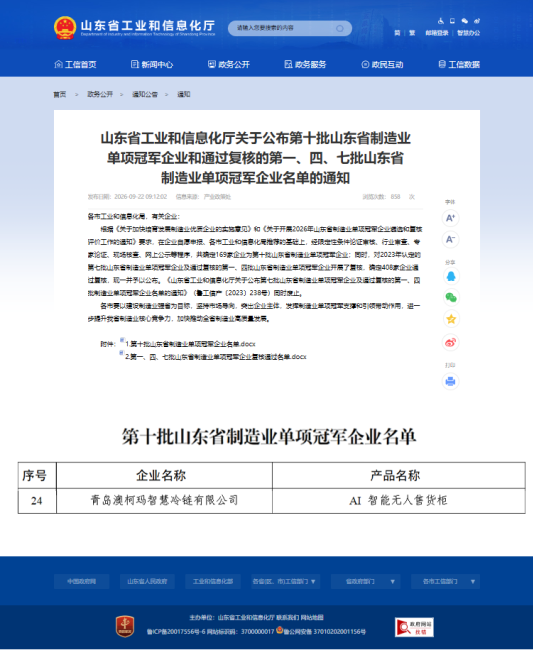Go to 首页 in breadcrumb

point(60,94)
